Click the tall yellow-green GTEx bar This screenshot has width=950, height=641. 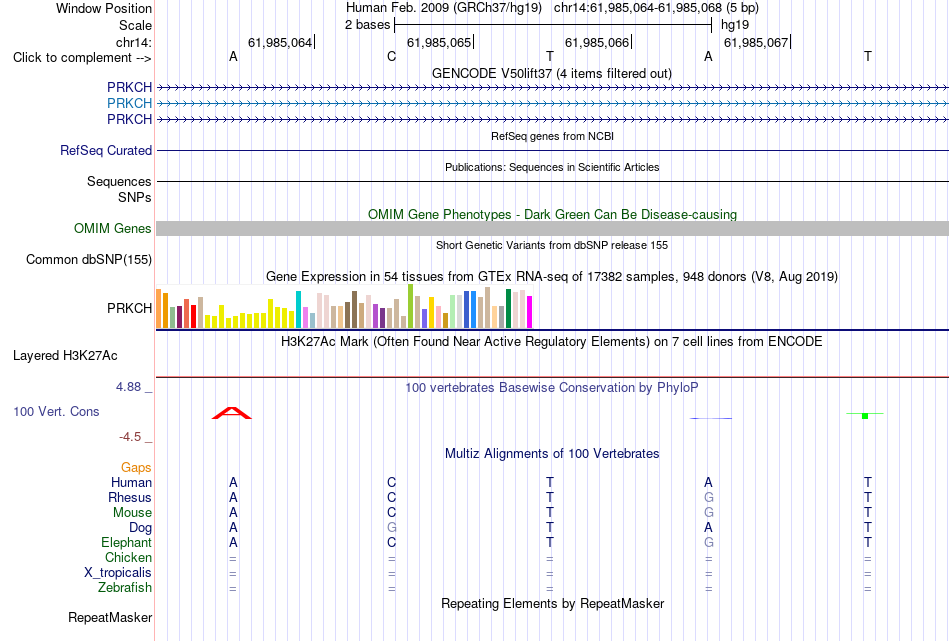[x=410, y=306]
